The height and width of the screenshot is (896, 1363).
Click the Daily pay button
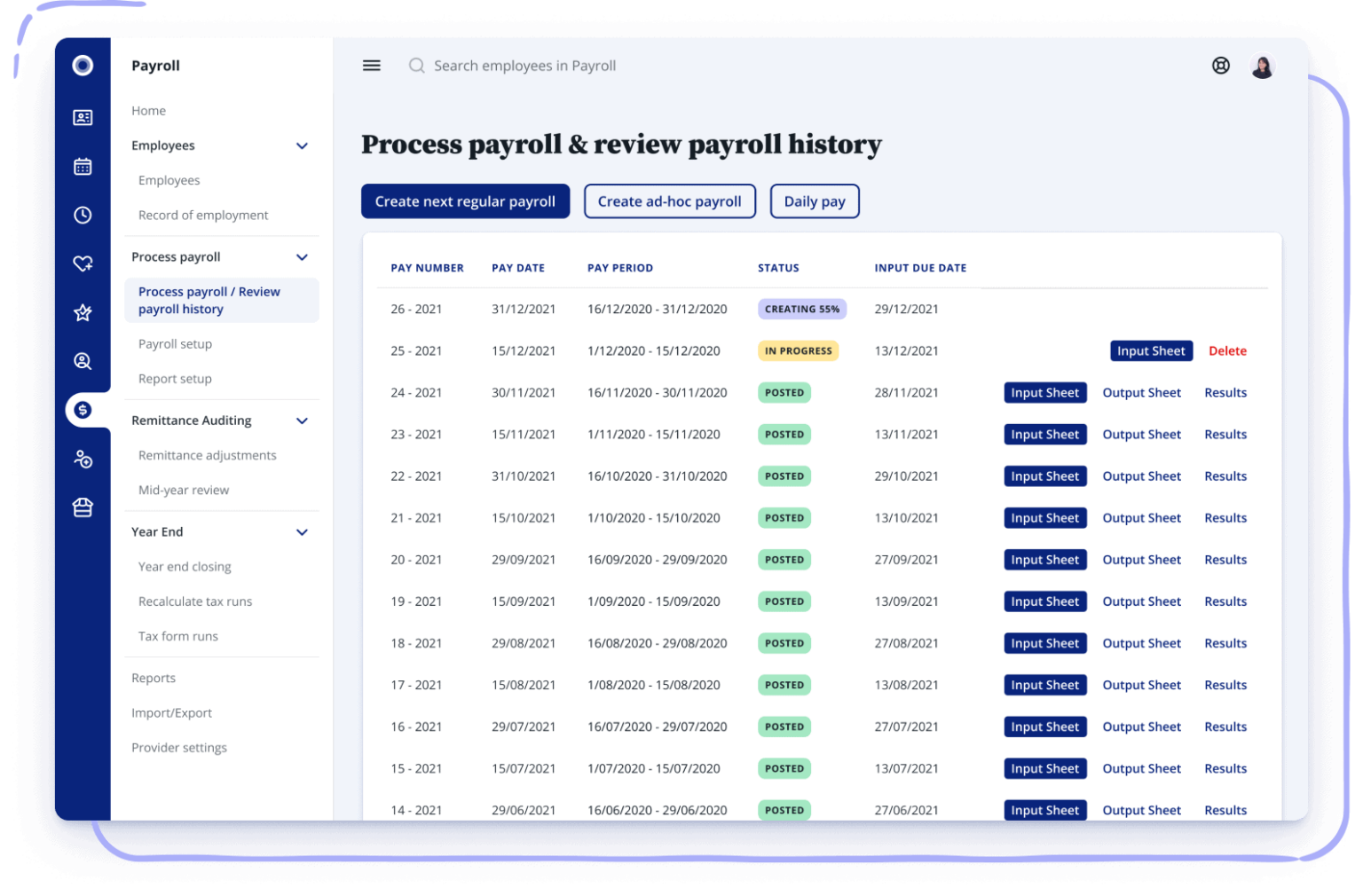[x=814, y=201]
